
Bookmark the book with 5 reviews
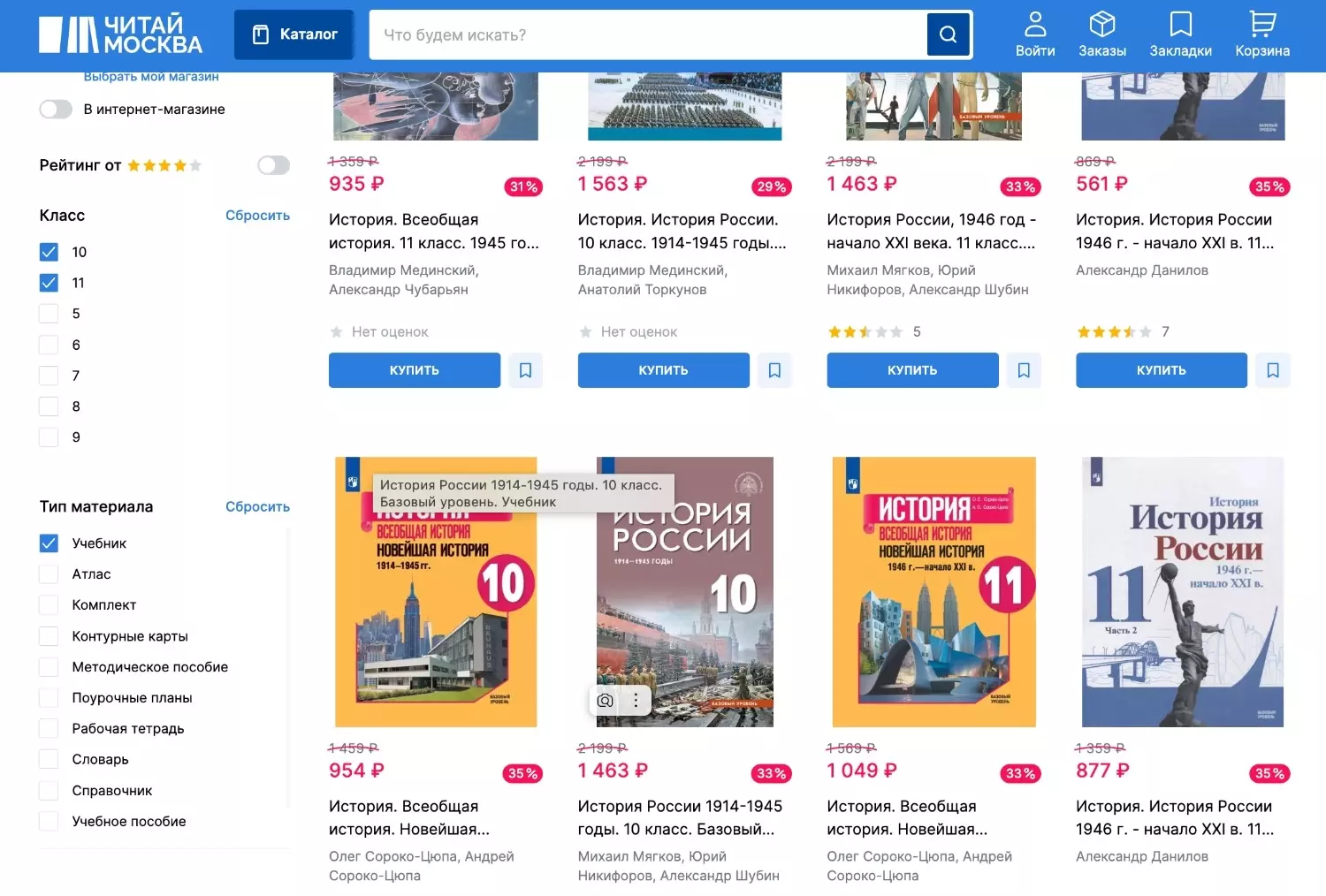point(1024,370)
